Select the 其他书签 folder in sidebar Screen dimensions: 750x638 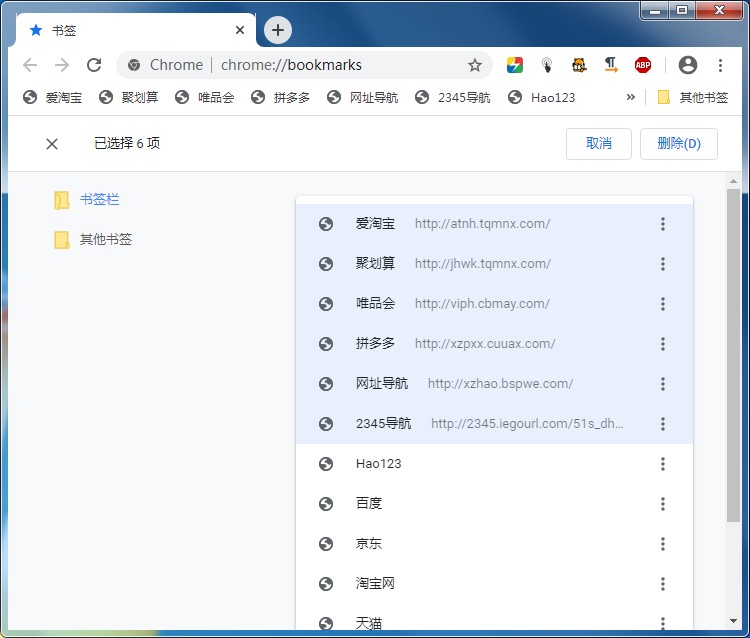pyautogui.click(x=93, y=240)
